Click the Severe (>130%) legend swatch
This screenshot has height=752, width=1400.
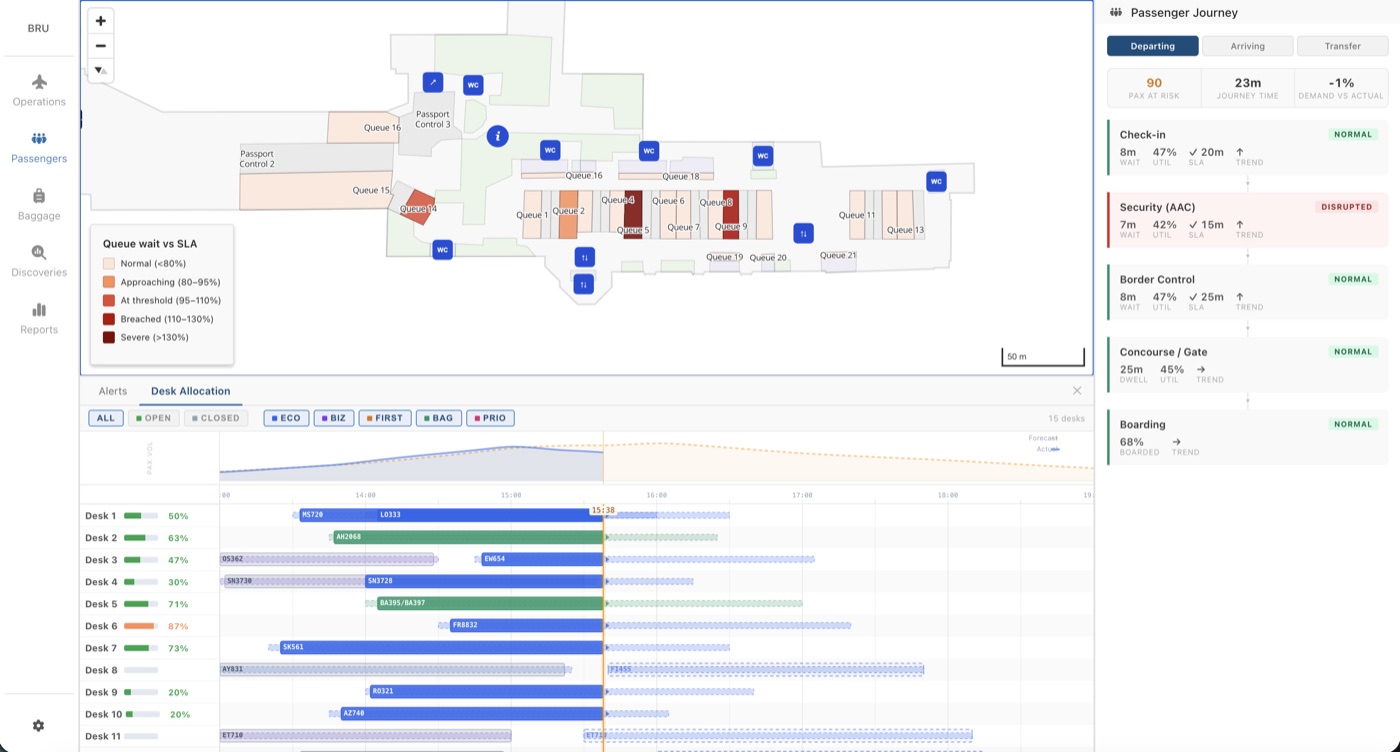click(109, 338)
